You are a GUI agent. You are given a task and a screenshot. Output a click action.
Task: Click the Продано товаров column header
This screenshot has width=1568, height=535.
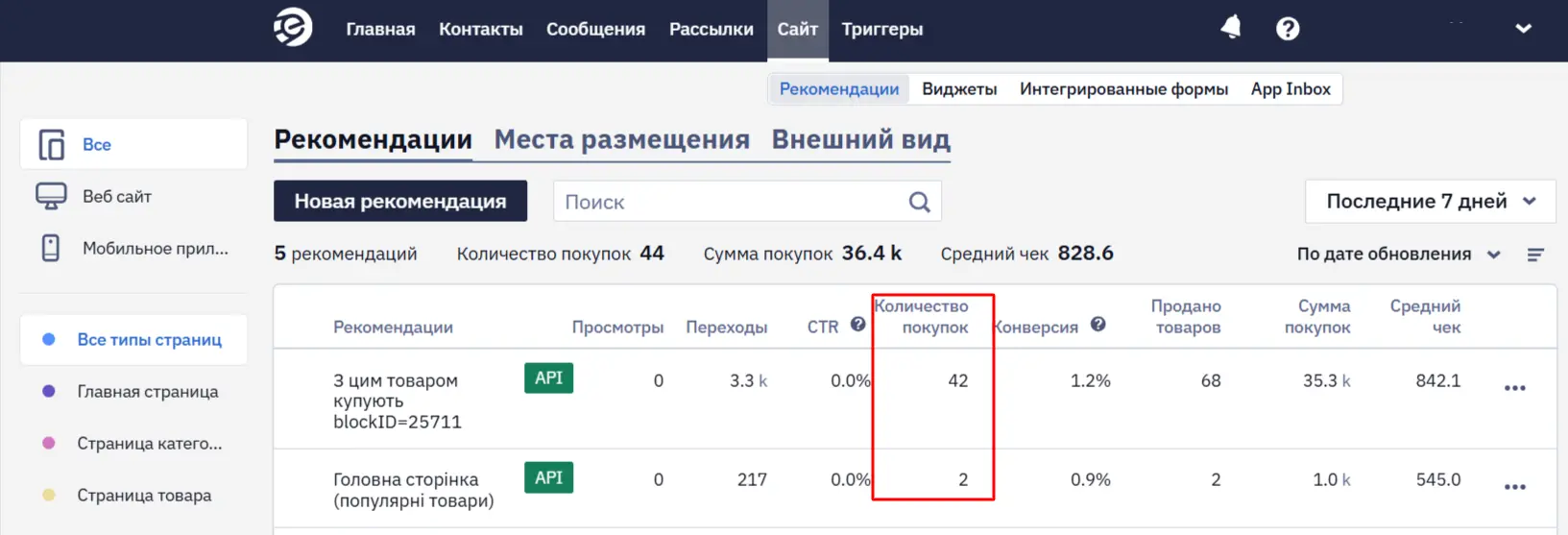click(1186, 317)
